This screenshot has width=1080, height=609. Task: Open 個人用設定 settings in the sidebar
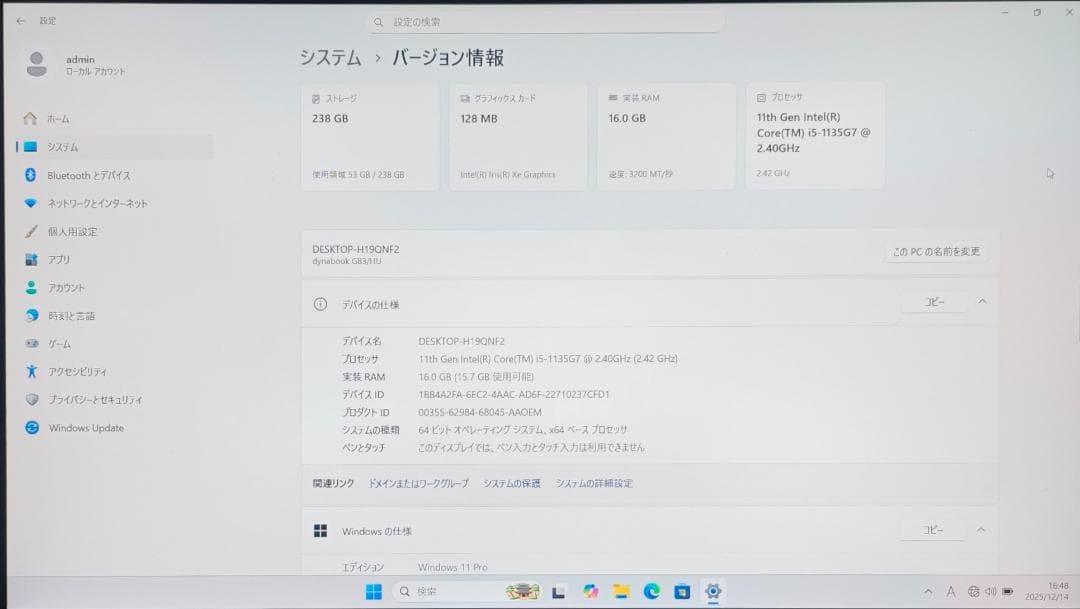[x=72, y=231]
